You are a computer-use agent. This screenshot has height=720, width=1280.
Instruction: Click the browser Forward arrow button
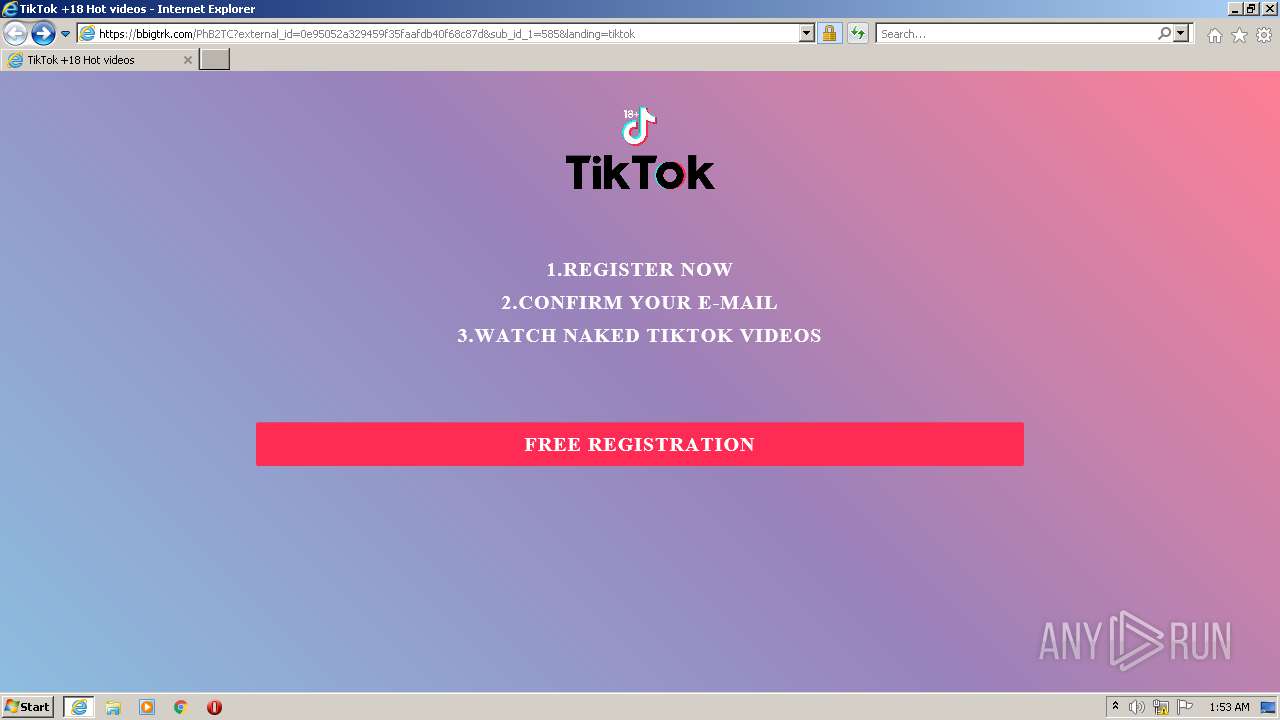pyautogui.click(x=43, y=34)
